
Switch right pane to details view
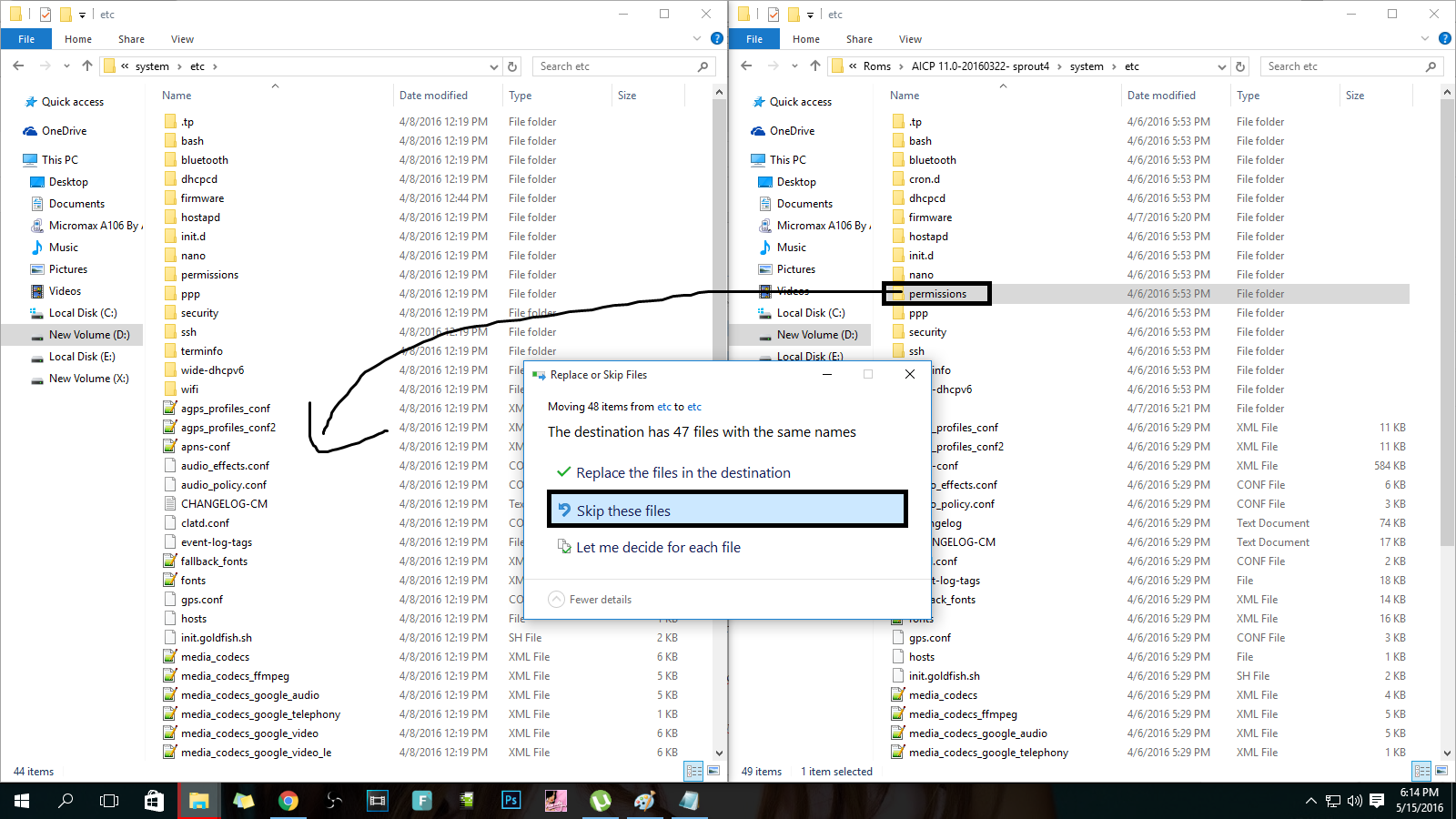click(1421, 771)
